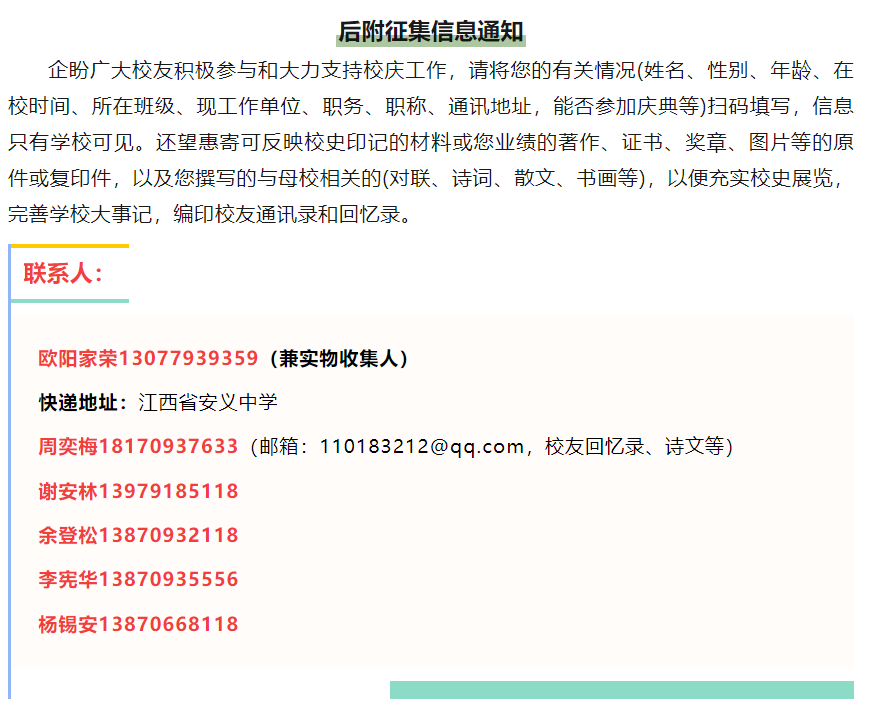Click contact 周奕梅18170937633
This screenshot has width=877, height=708.
click(138, 446)
